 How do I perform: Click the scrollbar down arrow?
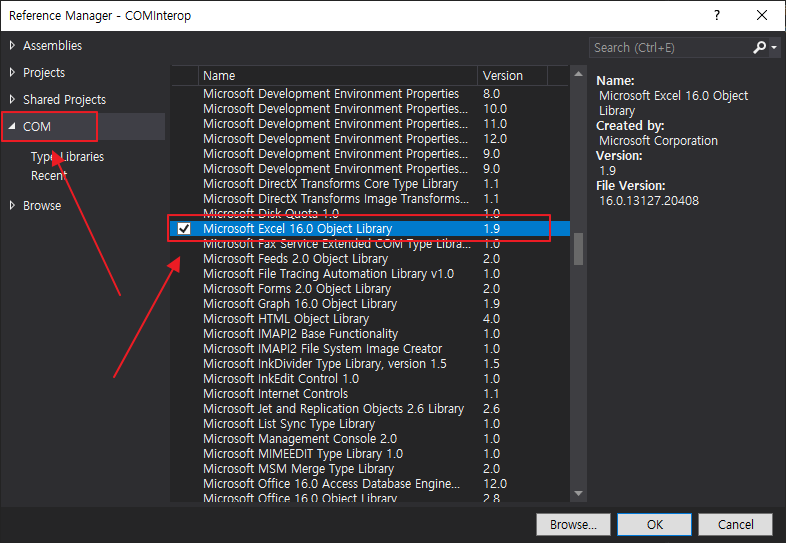578,493
